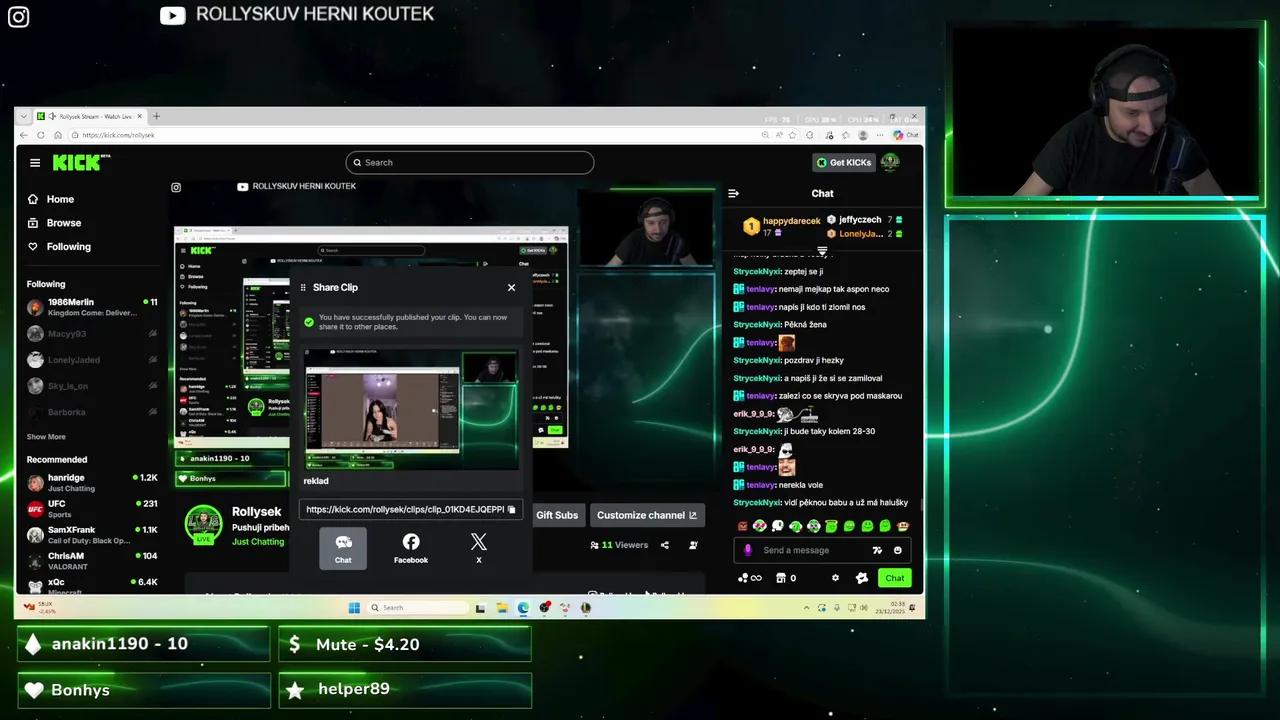
Task: Open the profile avatar menu in Kick header
Action: tap(890, 162)
